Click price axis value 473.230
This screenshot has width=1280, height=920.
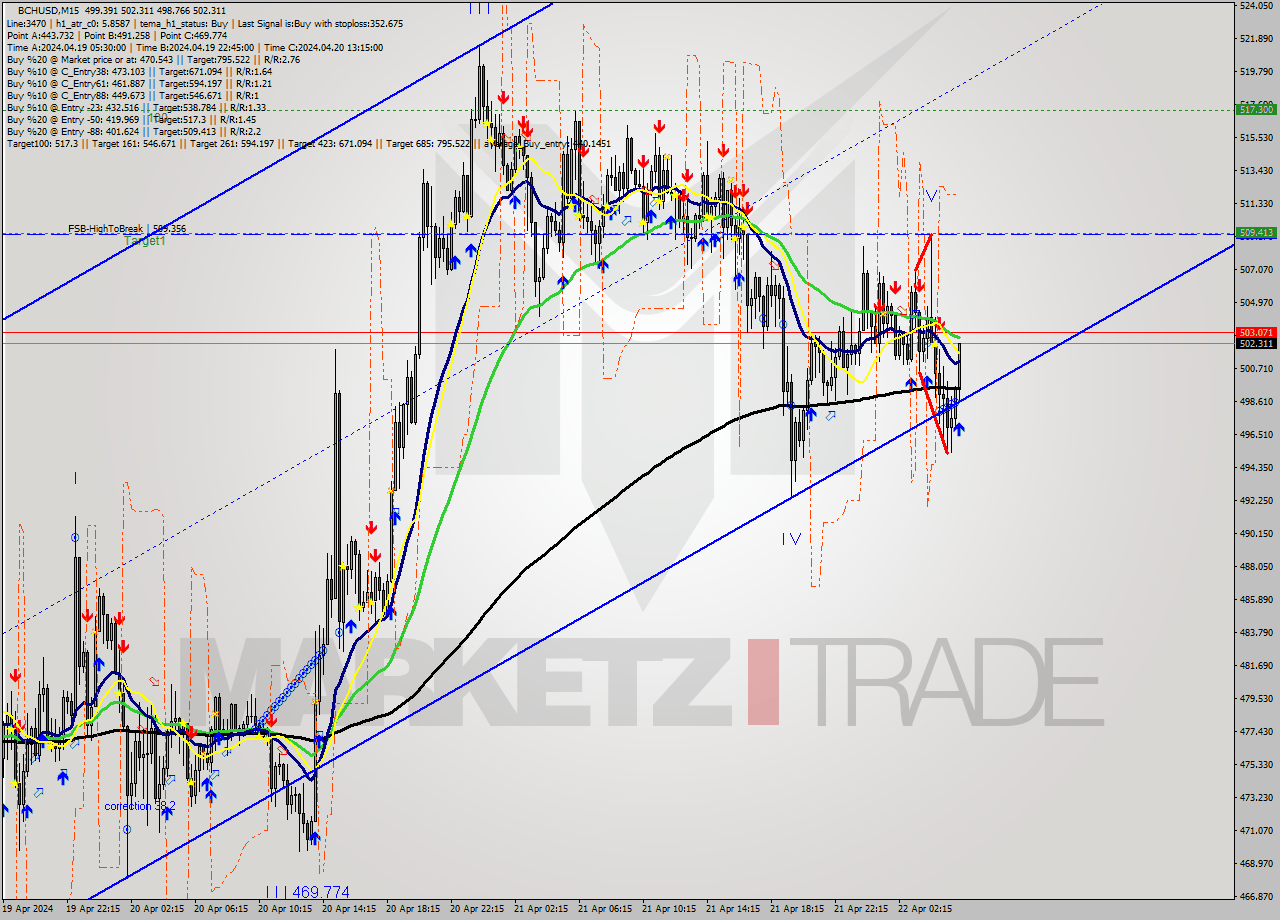pos(1255,798)
